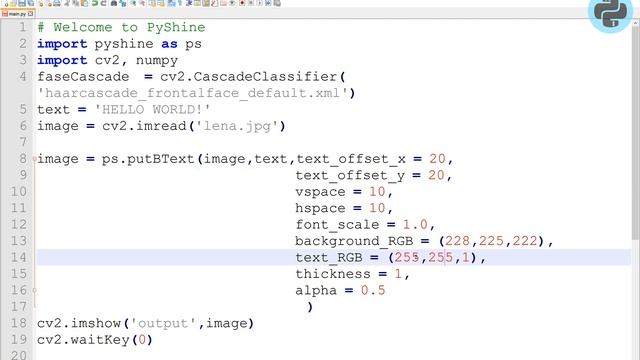640x360 pixels.
Task: Click the word 'pyshine' on line 2
Action: pyautogui.click(x=123, y=44)
